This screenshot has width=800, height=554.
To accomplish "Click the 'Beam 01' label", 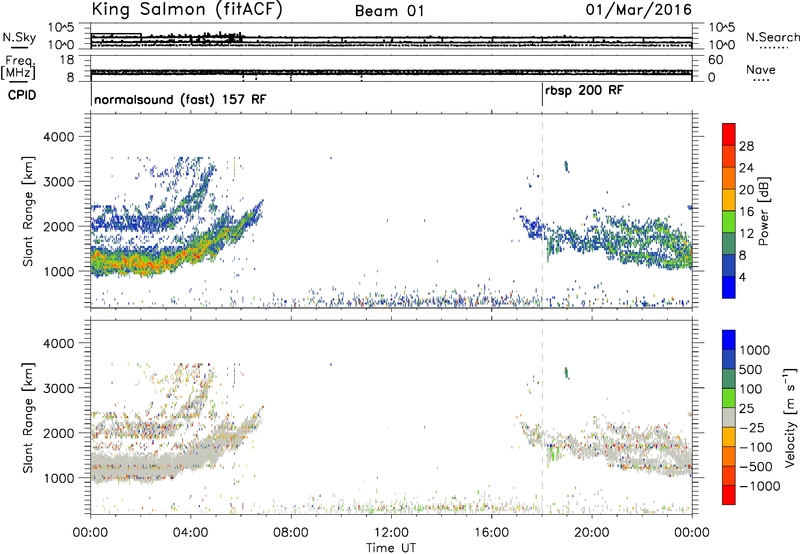I will pos(390,11).
